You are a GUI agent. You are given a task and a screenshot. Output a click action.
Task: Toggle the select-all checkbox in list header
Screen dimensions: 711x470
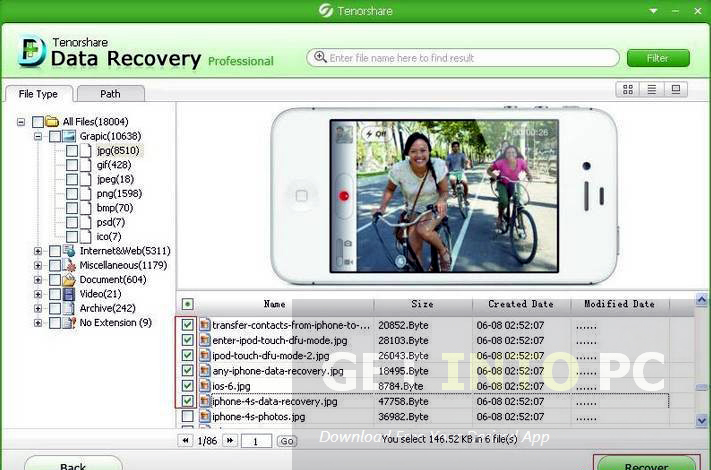tap(187, 304)
